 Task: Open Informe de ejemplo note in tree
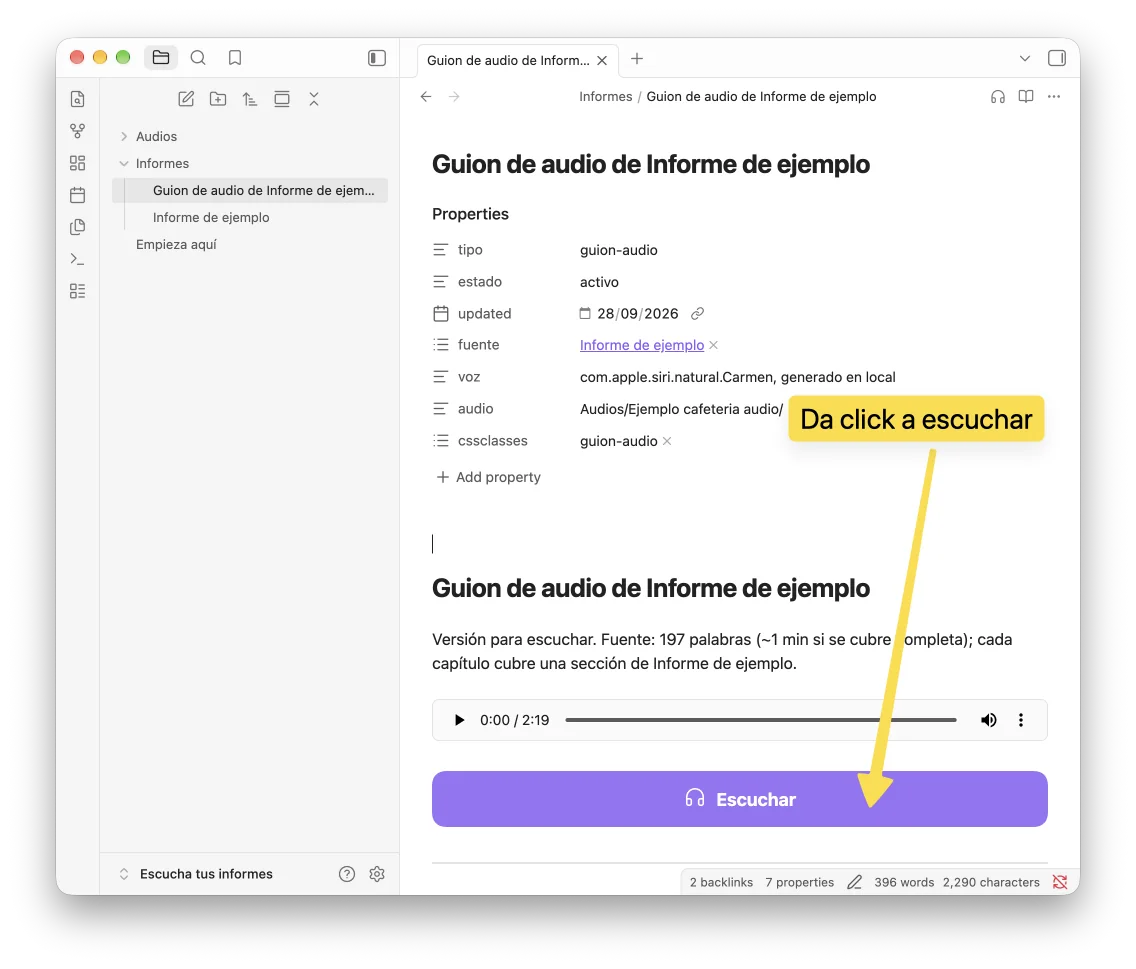click(211, 217)
